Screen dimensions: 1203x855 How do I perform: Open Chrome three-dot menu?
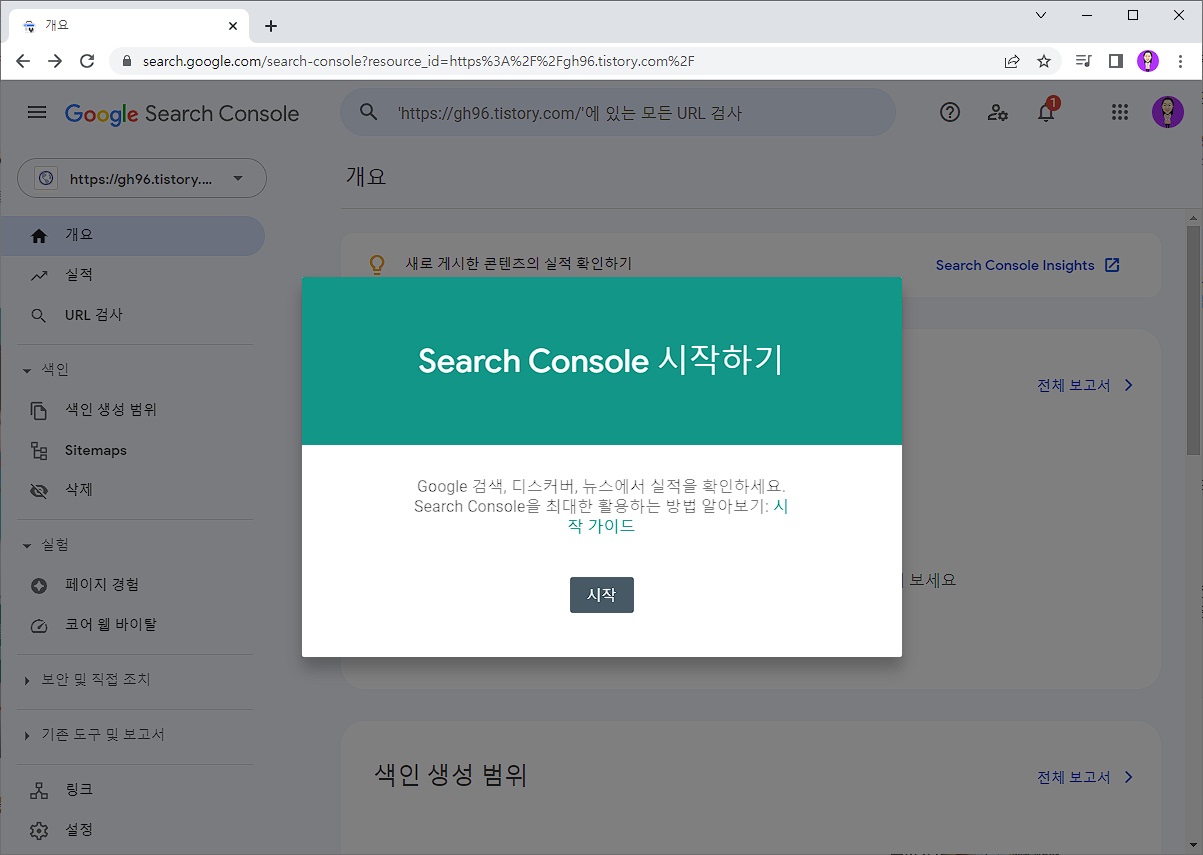1180,61
